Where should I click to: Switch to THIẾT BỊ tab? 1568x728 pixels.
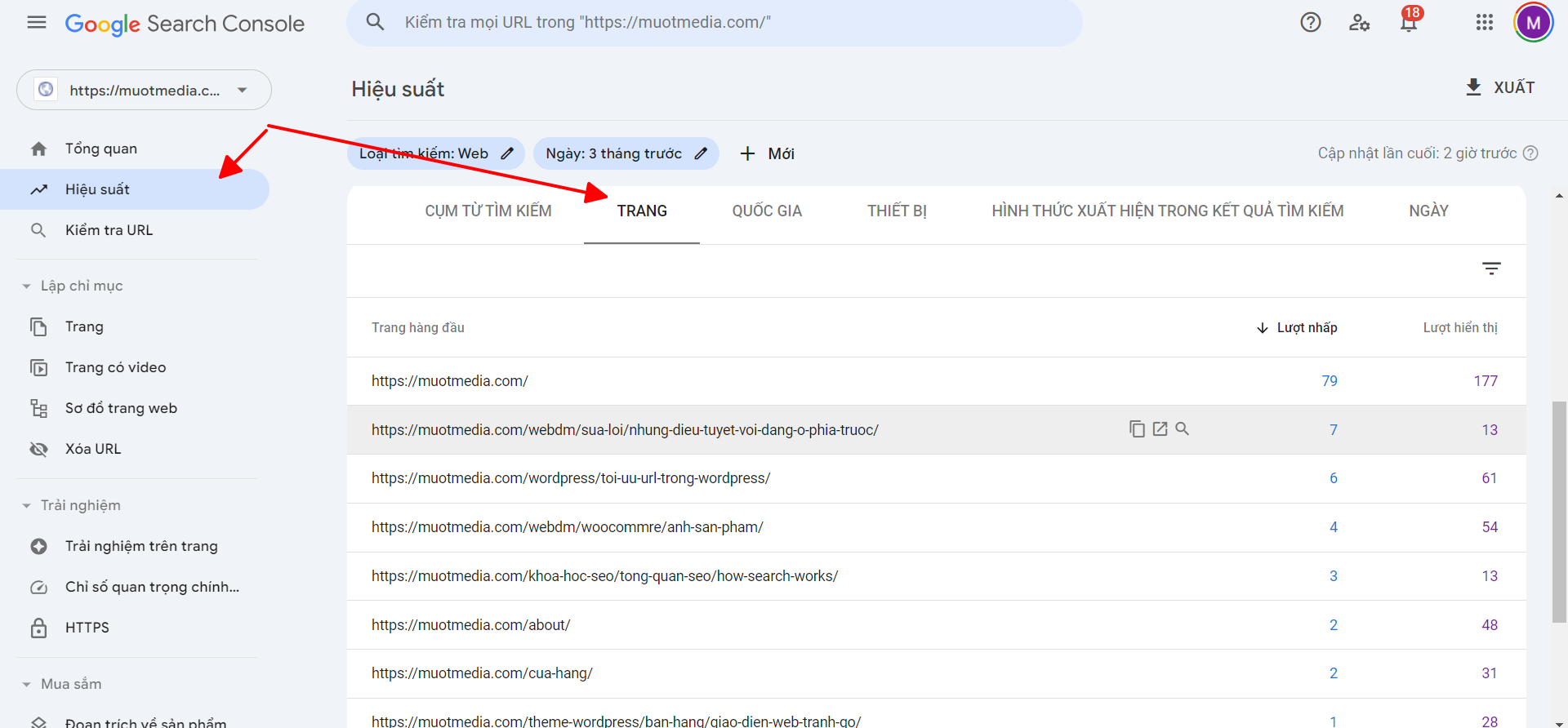coord(897,211)
